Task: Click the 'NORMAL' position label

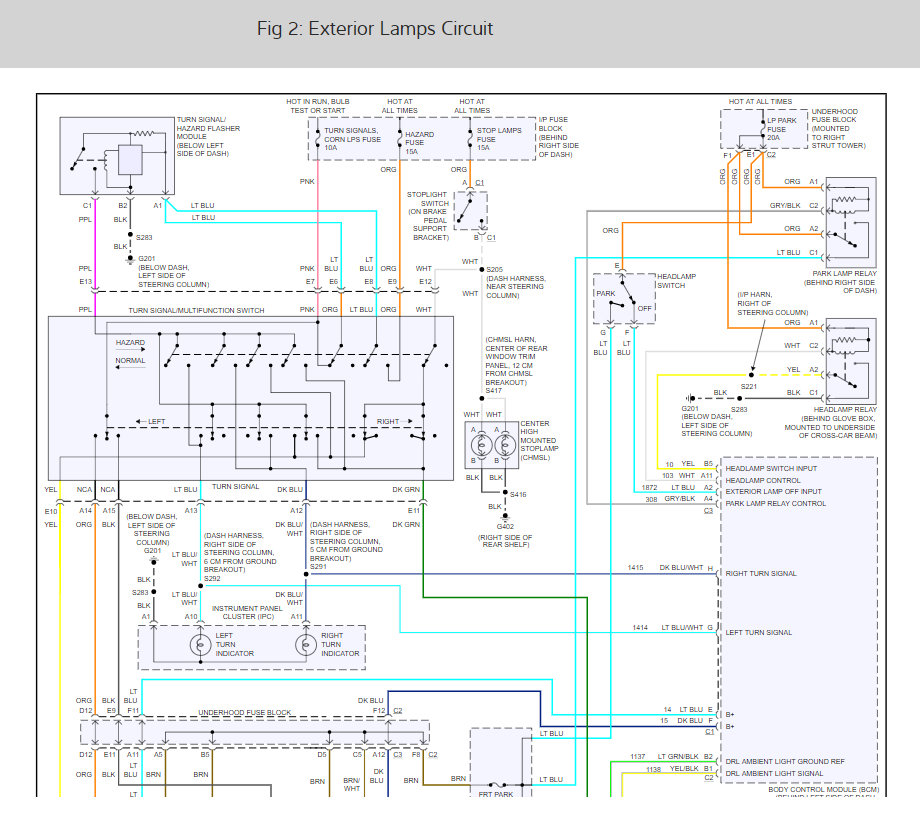Action: (x=130, y=361)
